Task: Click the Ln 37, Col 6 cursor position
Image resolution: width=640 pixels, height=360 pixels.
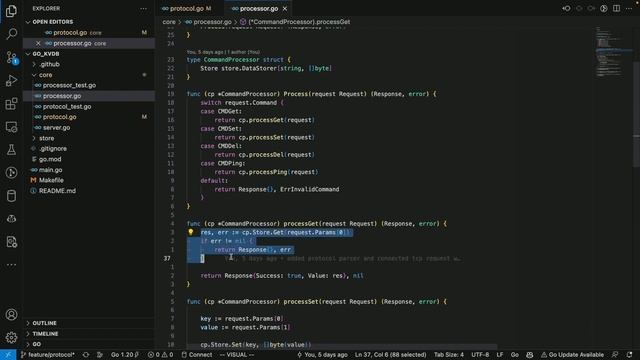Action: coord(390,355)
